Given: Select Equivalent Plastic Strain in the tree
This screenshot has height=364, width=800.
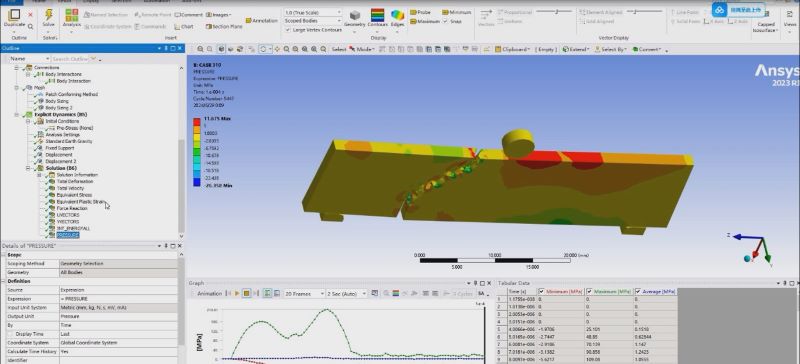Looking at the screenshot, I should pos(80,202).
